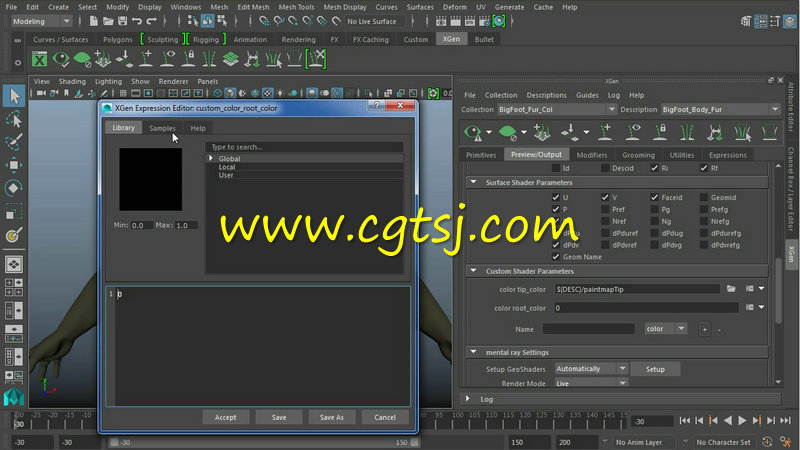Screen dimensions: 800x450
Task: Click the New scene icon
Action: [93, 21]
